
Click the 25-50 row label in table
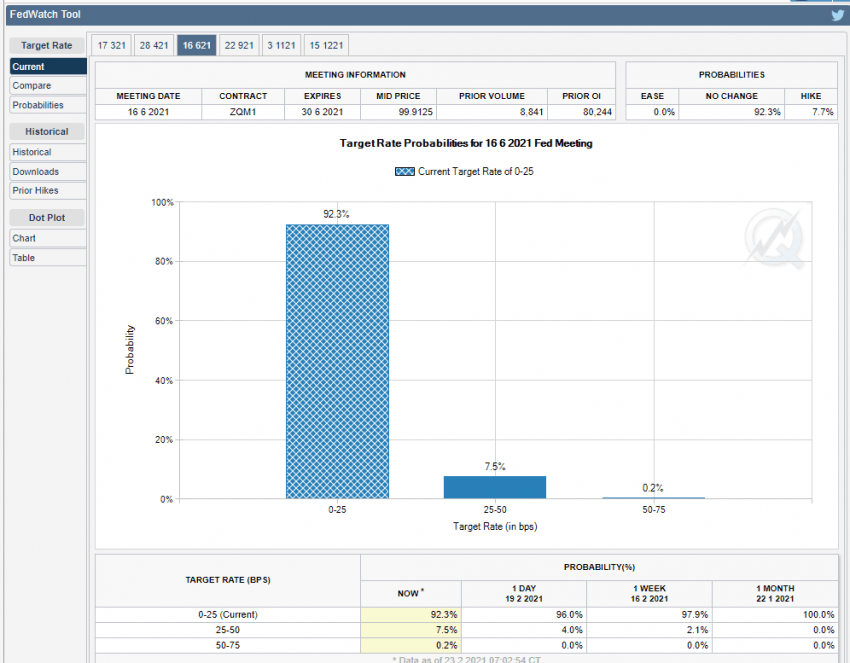(228, 630)
